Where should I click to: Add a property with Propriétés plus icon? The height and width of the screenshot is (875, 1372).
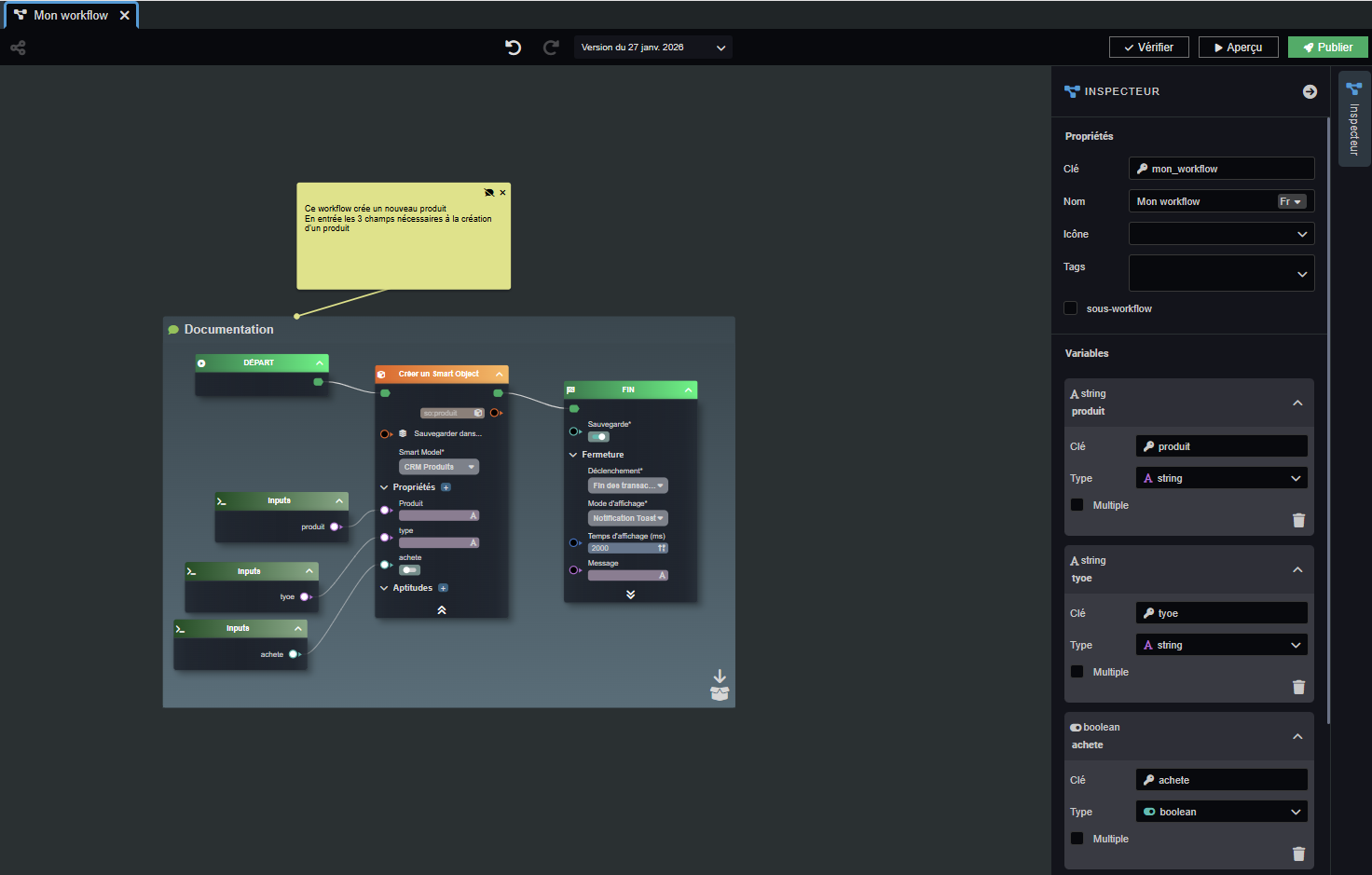[x=446, y=487]
